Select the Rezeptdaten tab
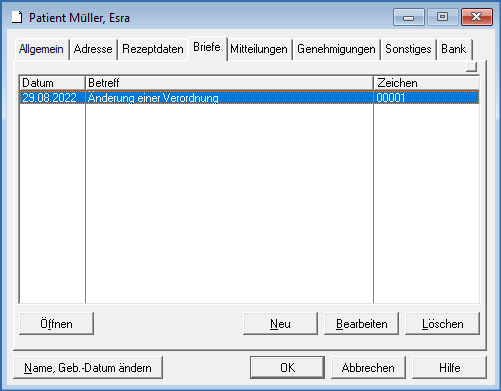The image size is (501, 391). point(153,49)
